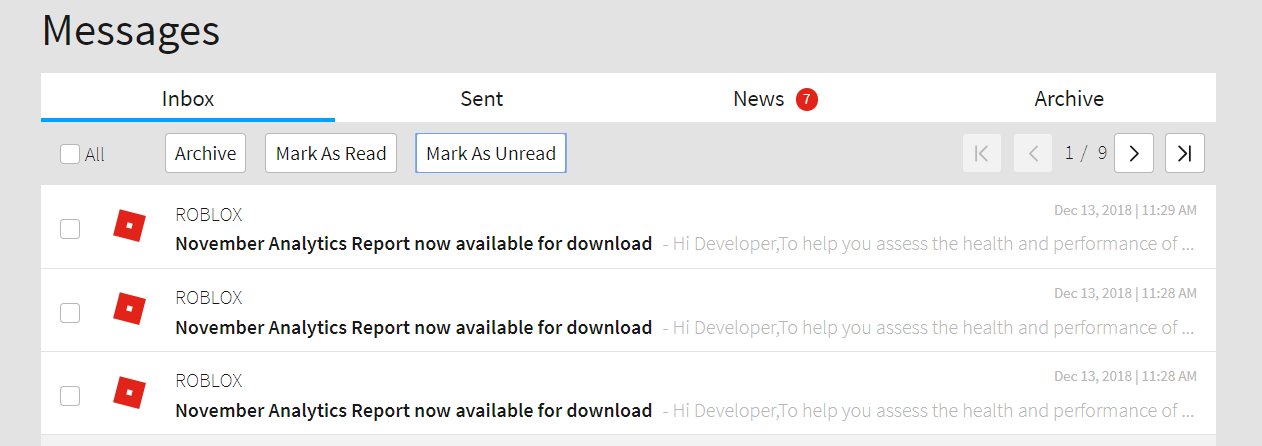Jump to the last page of messages
This screenshot has width=1262, height=446.
coord(1185,153)
